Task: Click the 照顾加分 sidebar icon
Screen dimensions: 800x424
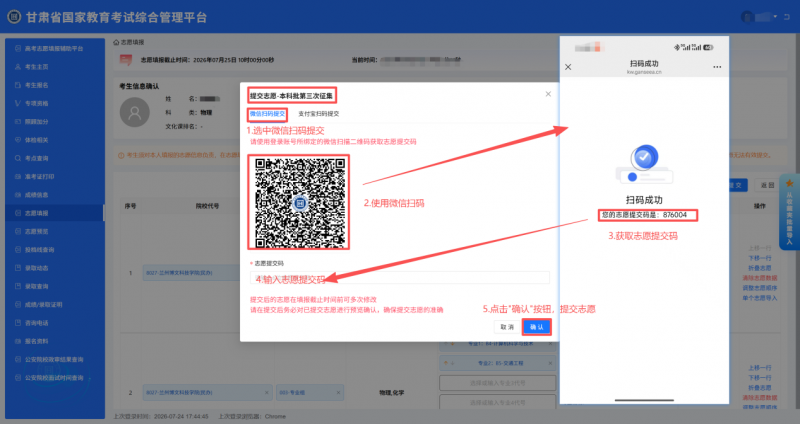Action: pos(18,122)
